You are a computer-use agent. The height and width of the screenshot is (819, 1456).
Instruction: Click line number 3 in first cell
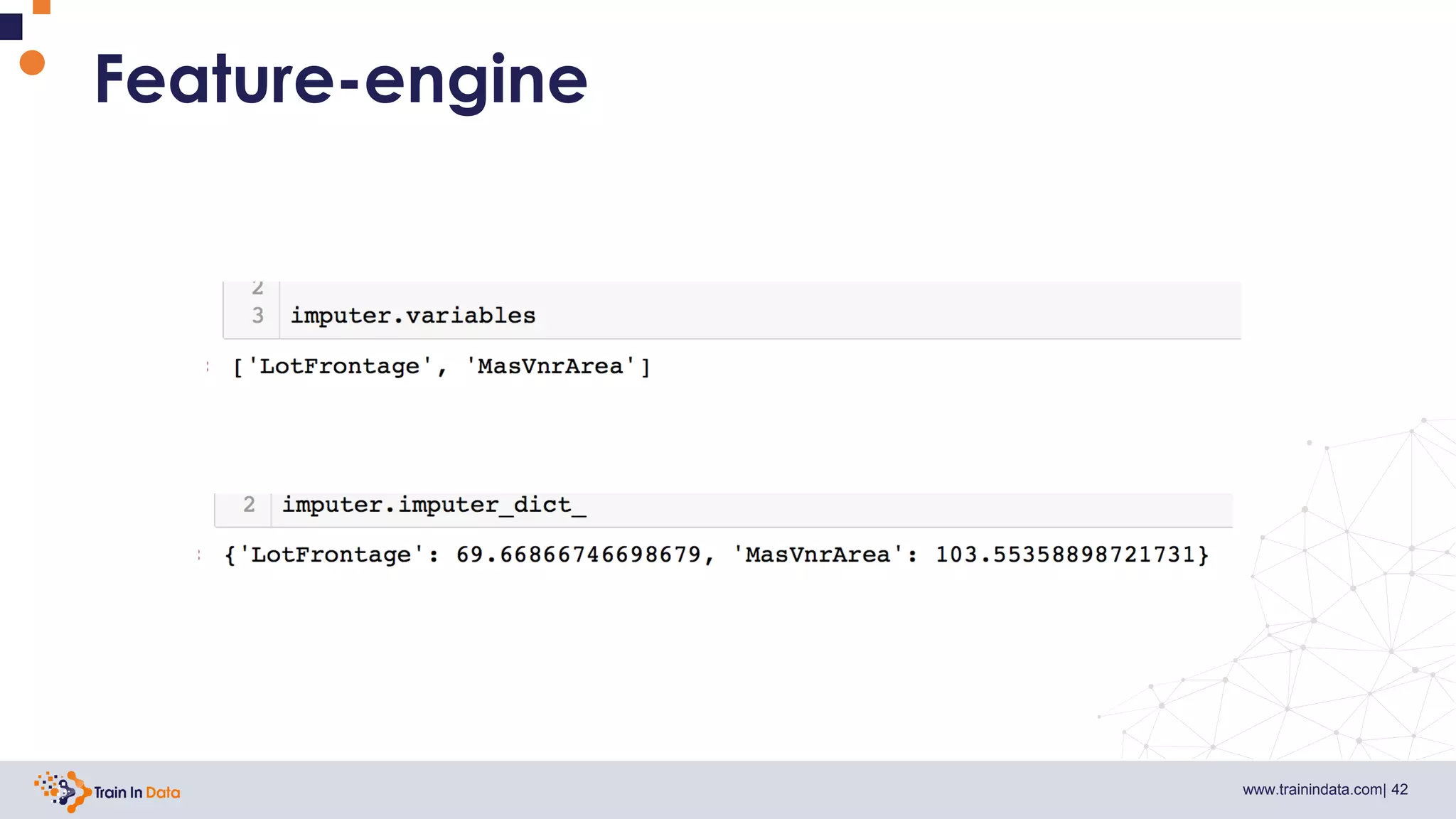click(x=257, y=315)
